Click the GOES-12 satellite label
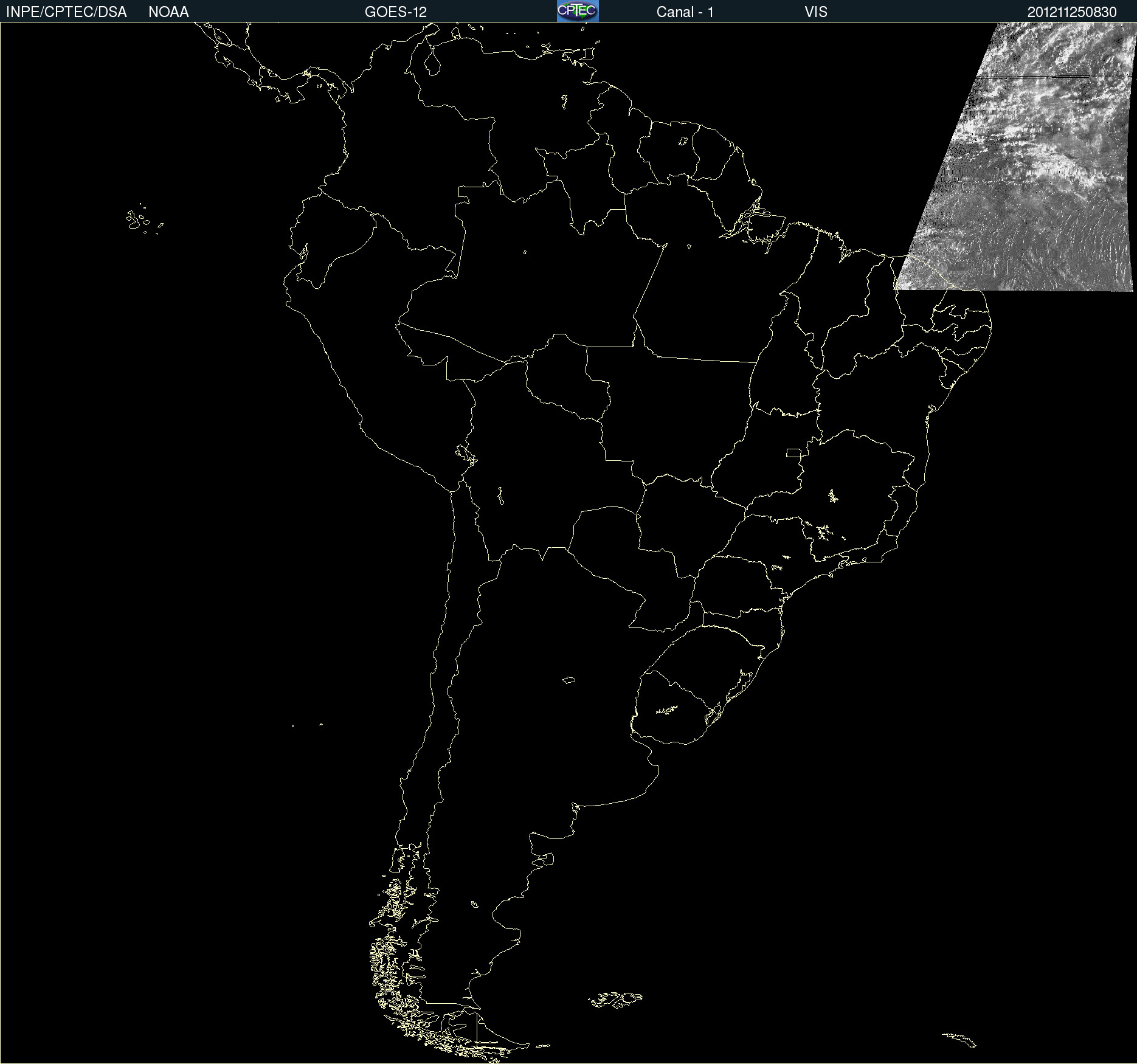This screenshot has height=1064, width=1137. click(x=396, y=12)
